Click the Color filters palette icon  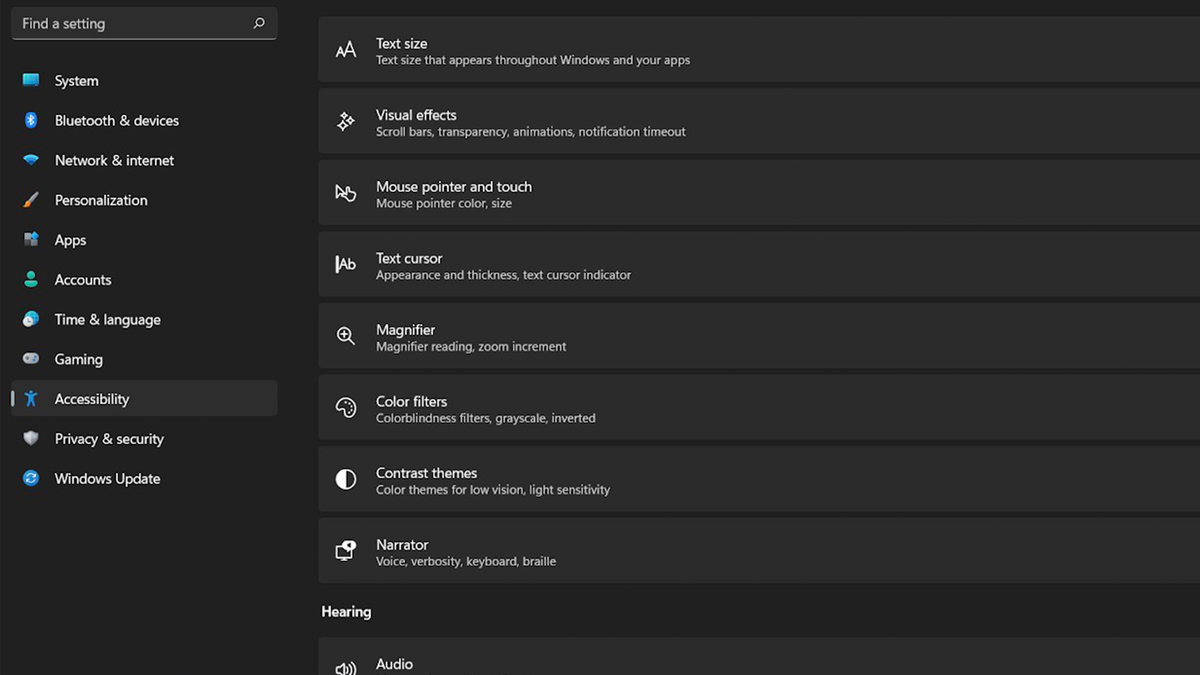(x=345, y=407)
